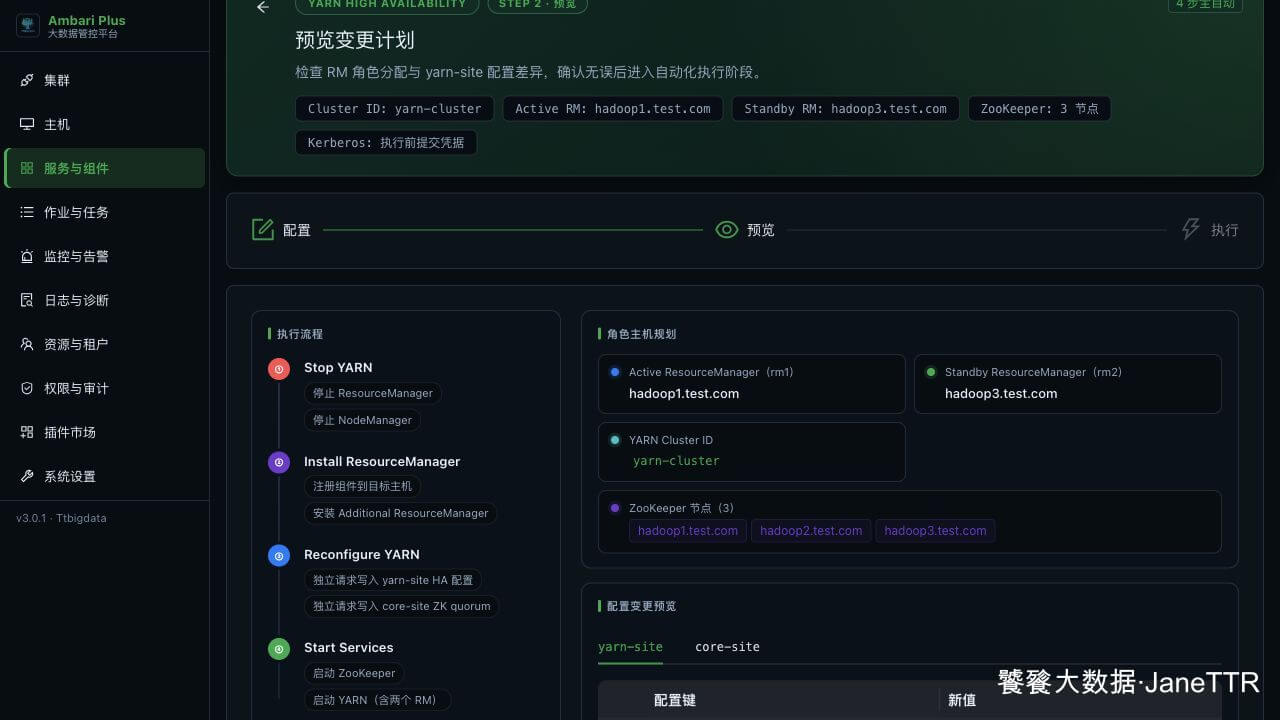Select the hadoop1.test.com ZooKeeper node tag

688,531
